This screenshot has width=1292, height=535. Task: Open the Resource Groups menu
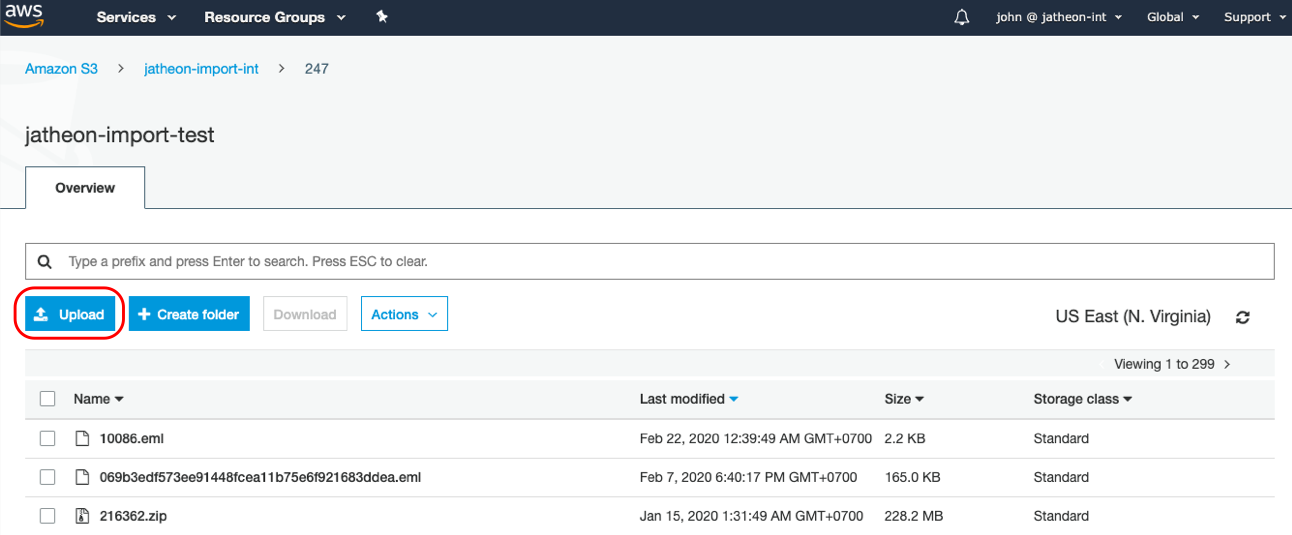click(275, 17)
